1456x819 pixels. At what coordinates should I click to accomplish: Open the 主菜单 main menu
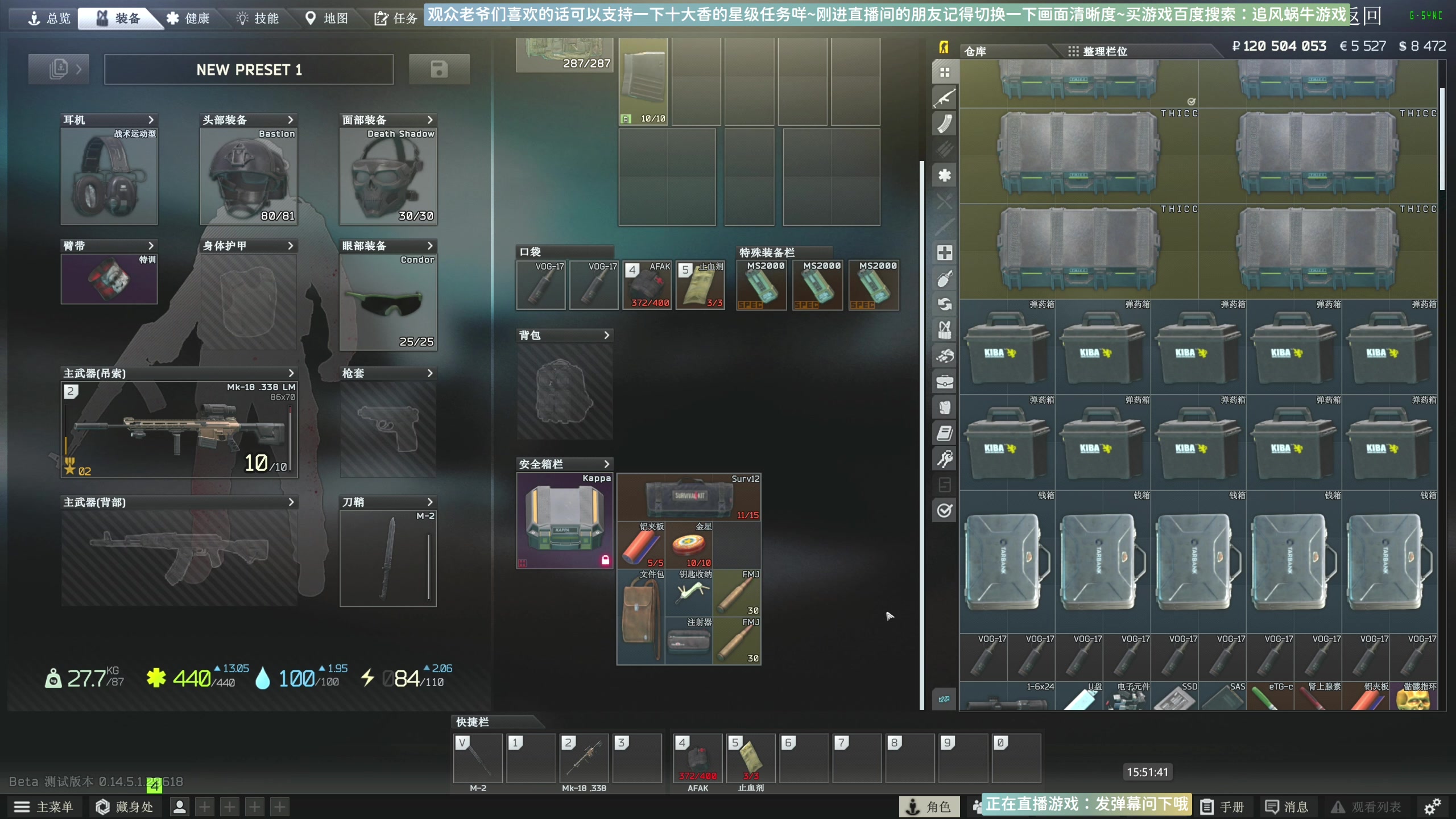click(44, 806)
